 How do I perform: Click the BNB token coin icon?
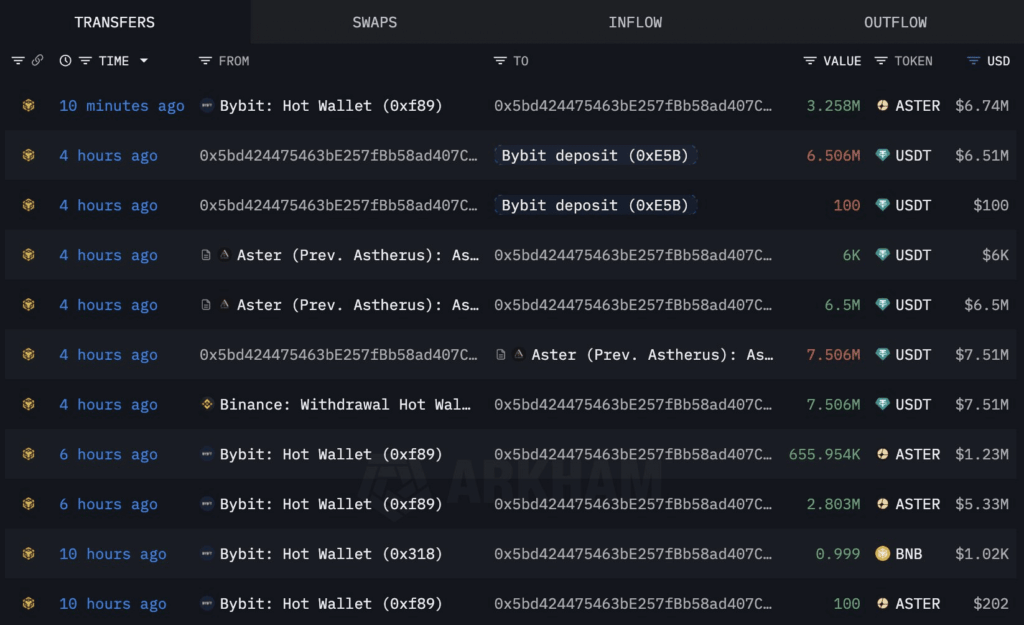[x=882, y=554]
